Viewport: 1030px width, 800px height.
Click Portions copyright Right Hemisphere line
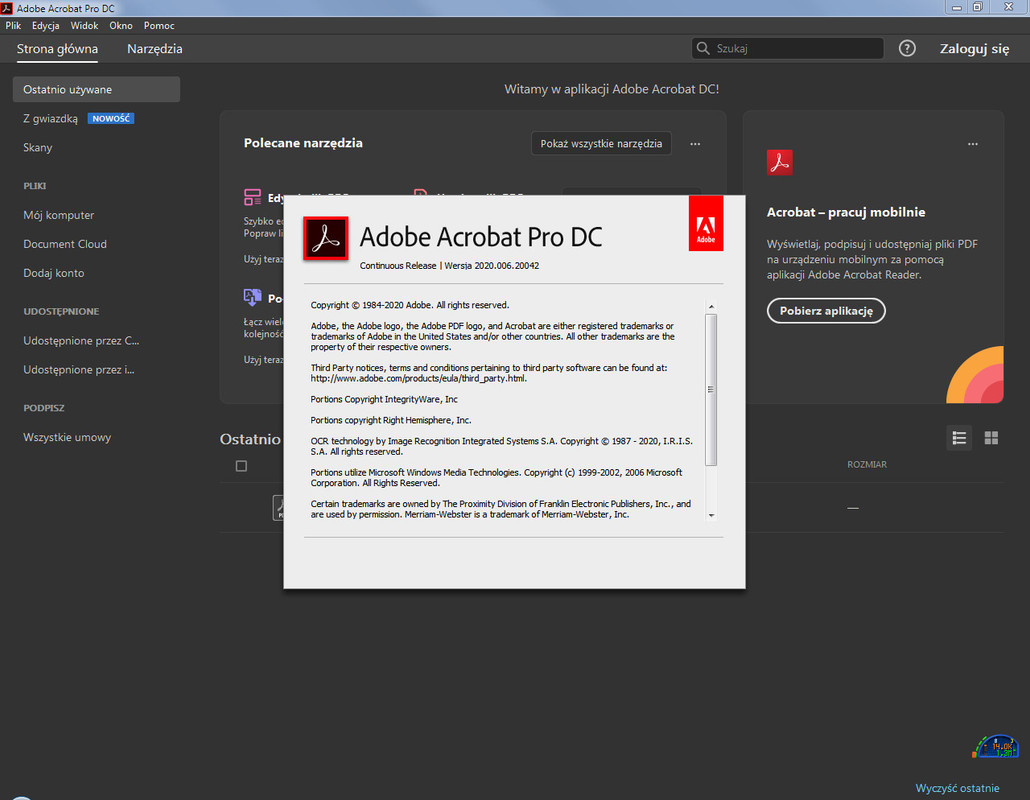tap(391, 420)
